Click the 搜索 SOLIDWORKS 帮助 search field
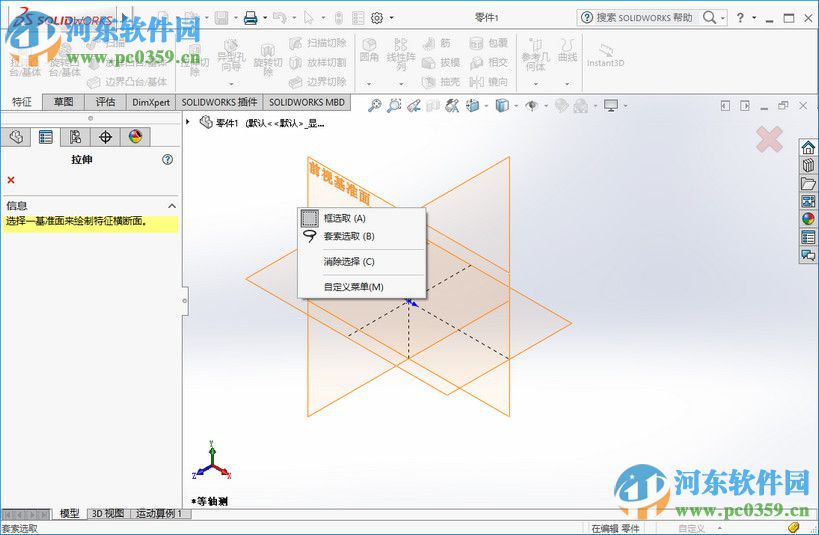Screen dimensions: 819x535 point(645,18)
